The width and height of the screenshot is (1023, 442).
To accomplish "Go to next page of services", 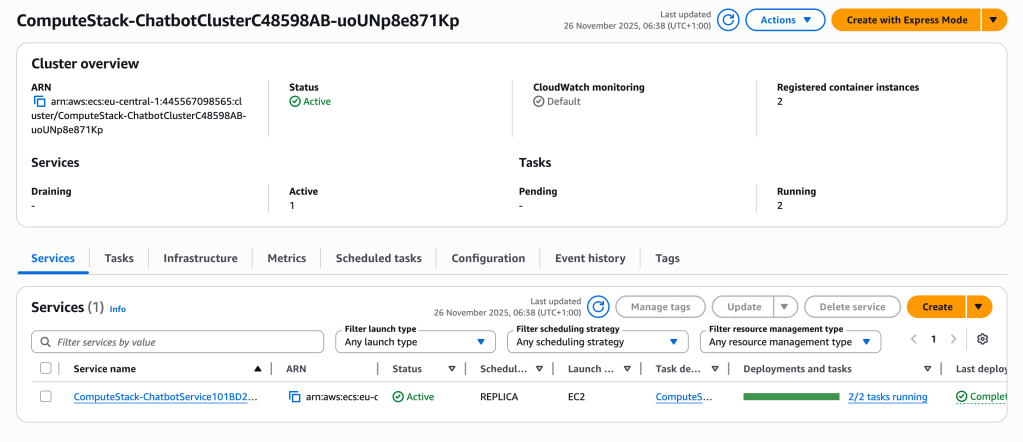I will (953, 340).
